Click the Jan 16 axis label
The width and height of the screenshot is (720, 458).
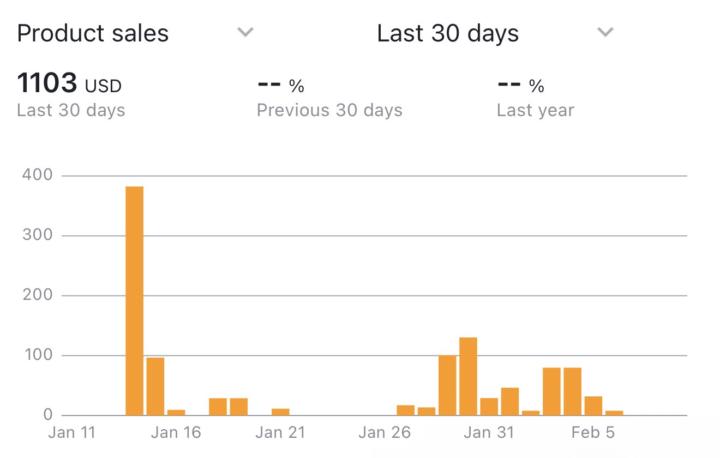177,433
